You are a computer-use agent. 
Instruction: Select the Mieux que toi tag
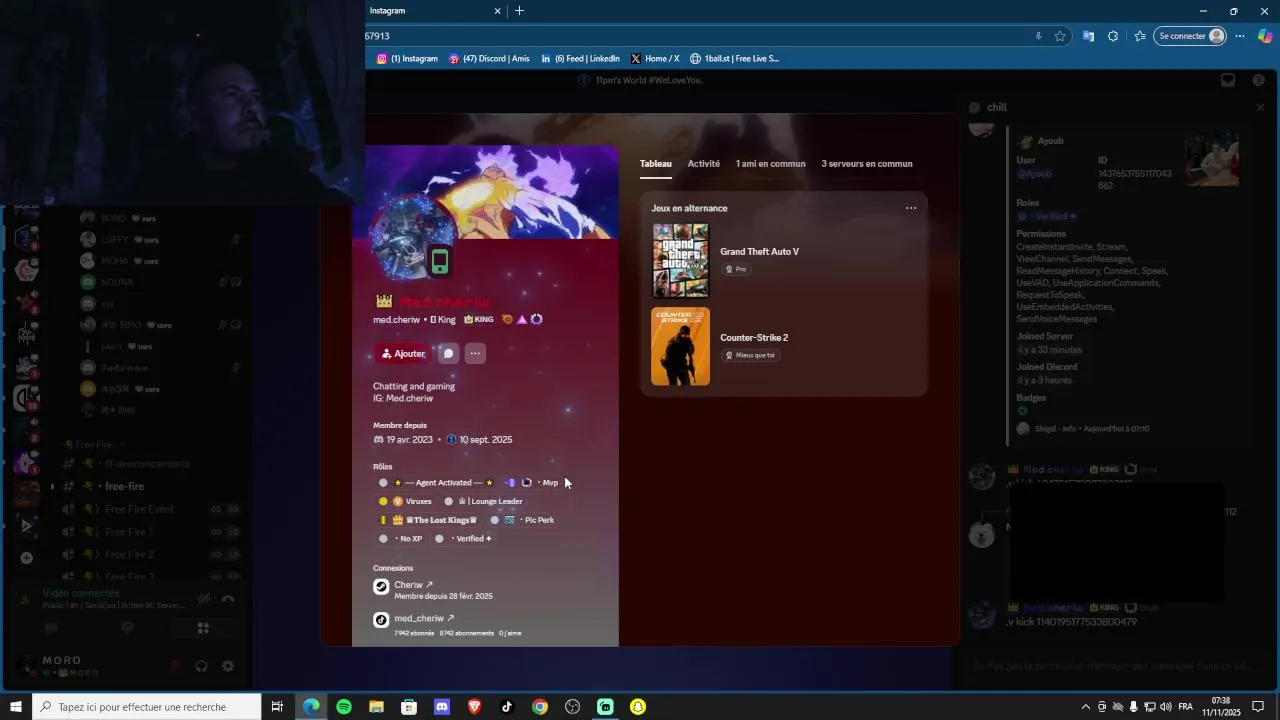(750, 355)
